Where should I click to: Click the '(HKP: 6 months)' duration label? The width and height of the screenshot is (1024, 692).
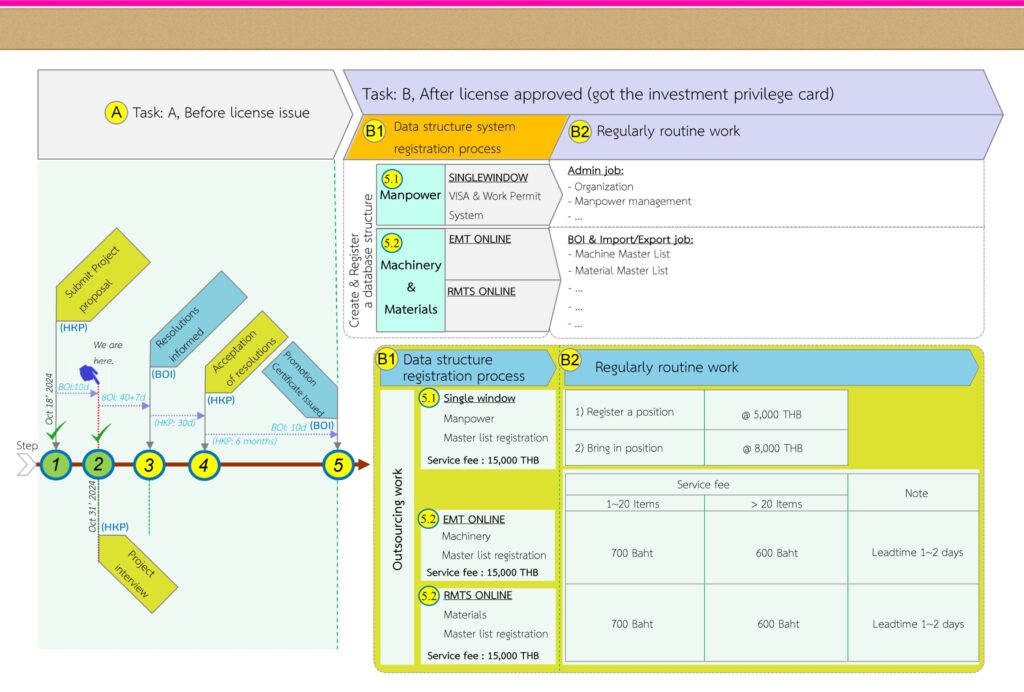point(244,441)
